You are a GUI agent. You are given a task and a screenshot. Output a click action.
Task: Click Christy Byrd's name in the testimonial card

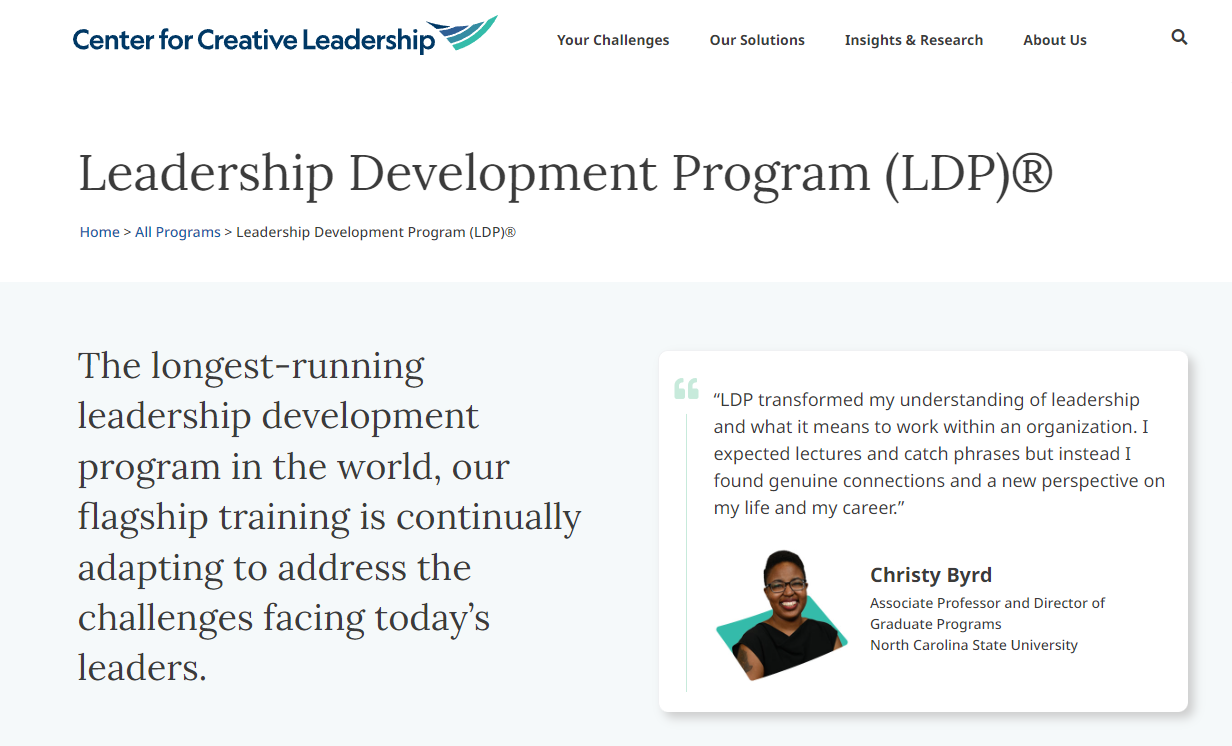931,575
